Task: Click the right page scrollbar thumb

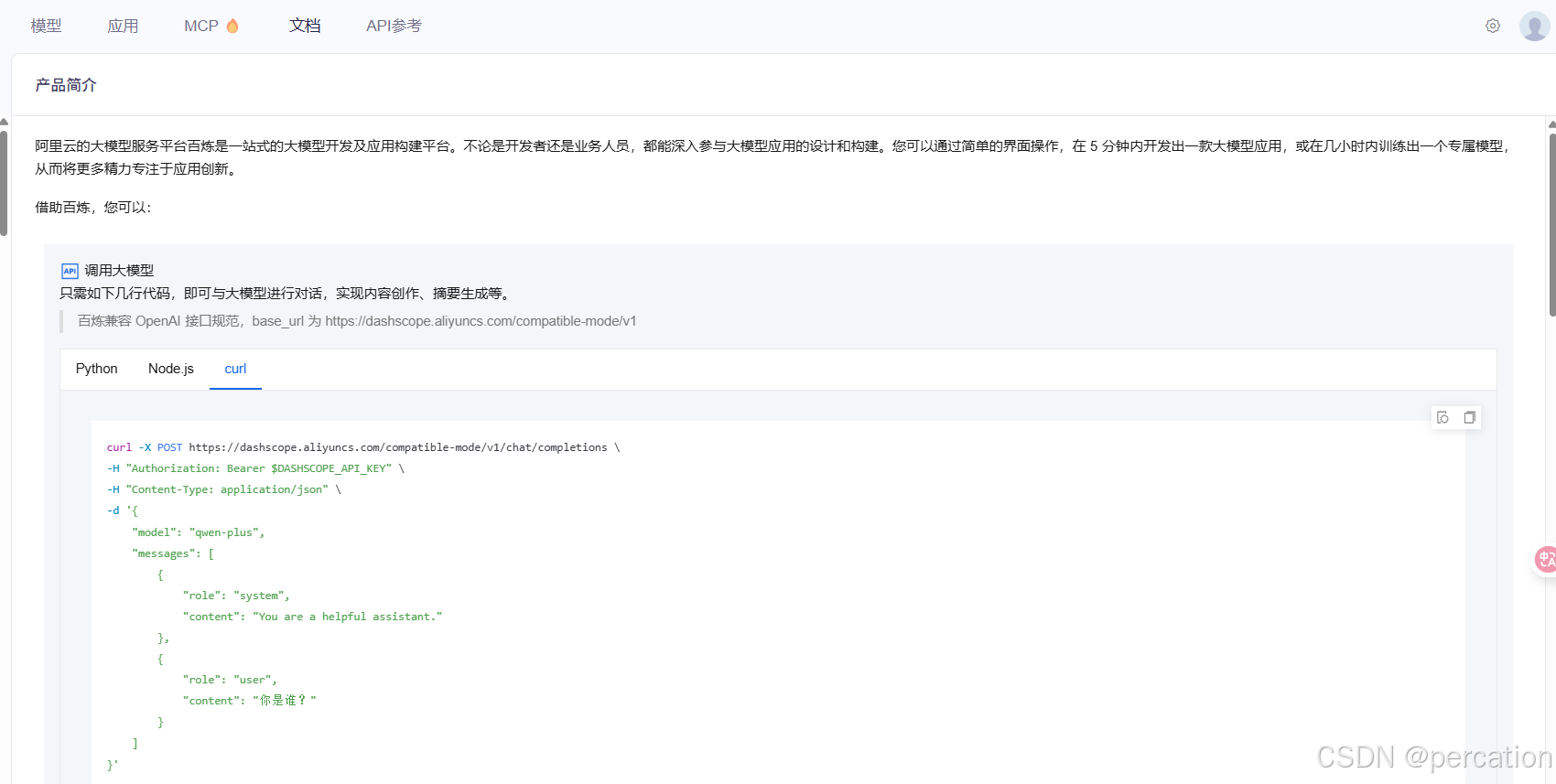Action: (x=1551, y=224)
